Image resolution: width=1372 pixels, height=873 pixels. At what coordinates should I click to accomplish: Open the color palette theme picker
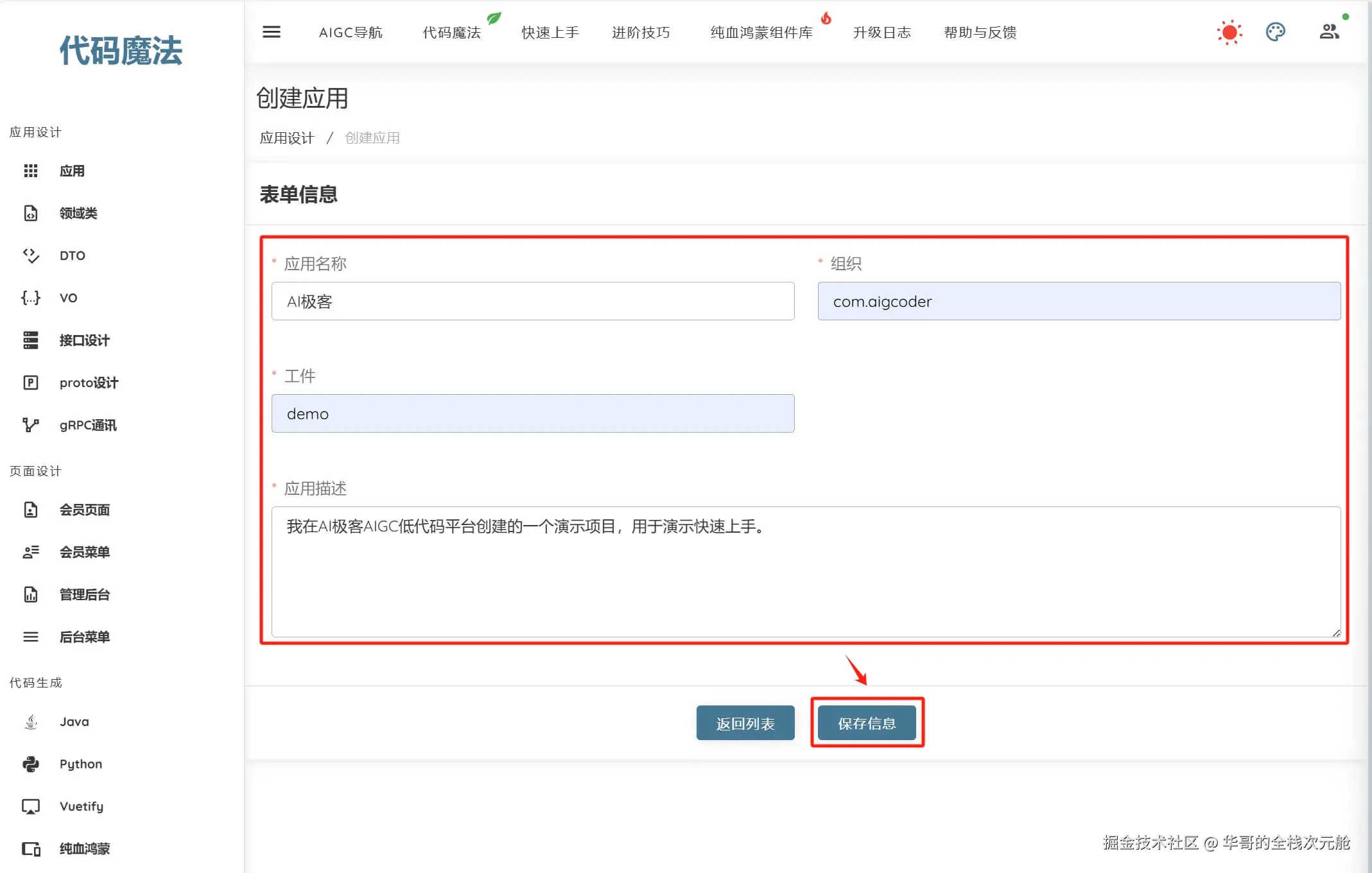pos(1275,32)
